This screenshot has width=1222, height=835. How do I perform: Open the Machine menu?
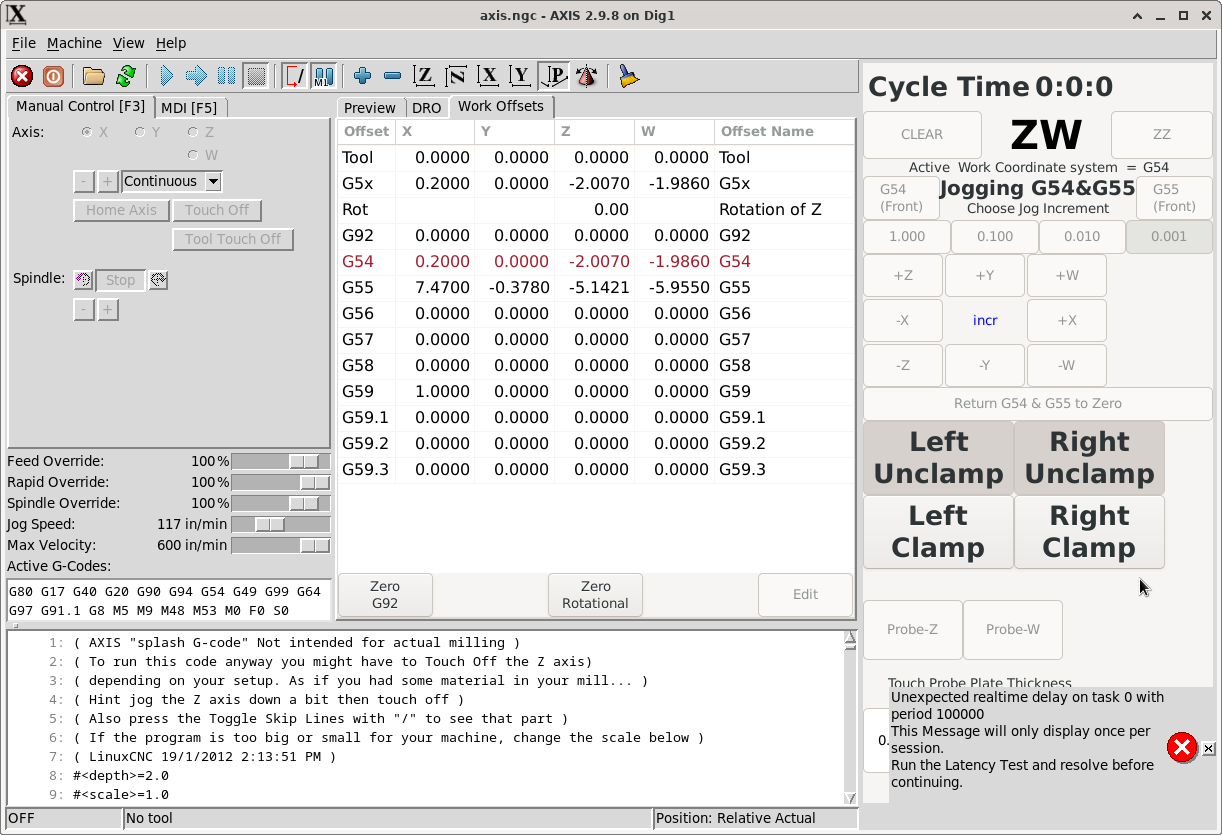tap(74, 43)
